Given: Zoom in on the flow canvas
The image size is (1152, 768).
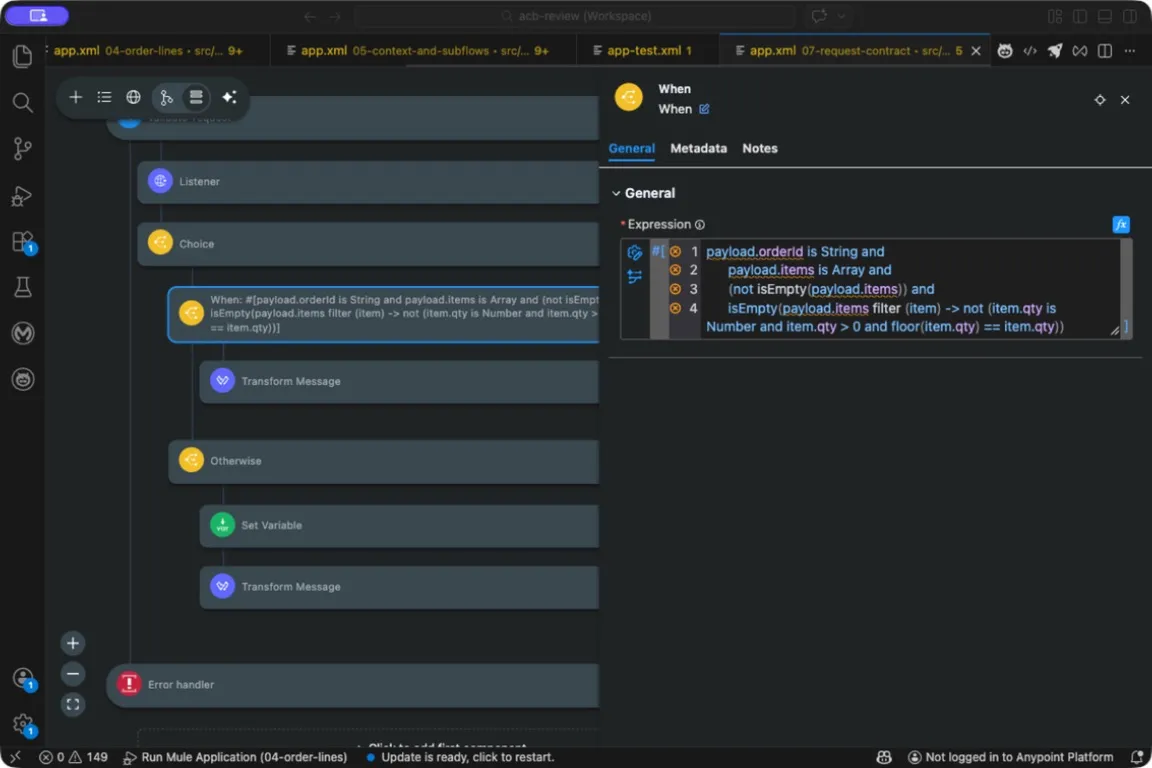Looking at the screenshot, I should click(73, 644).
